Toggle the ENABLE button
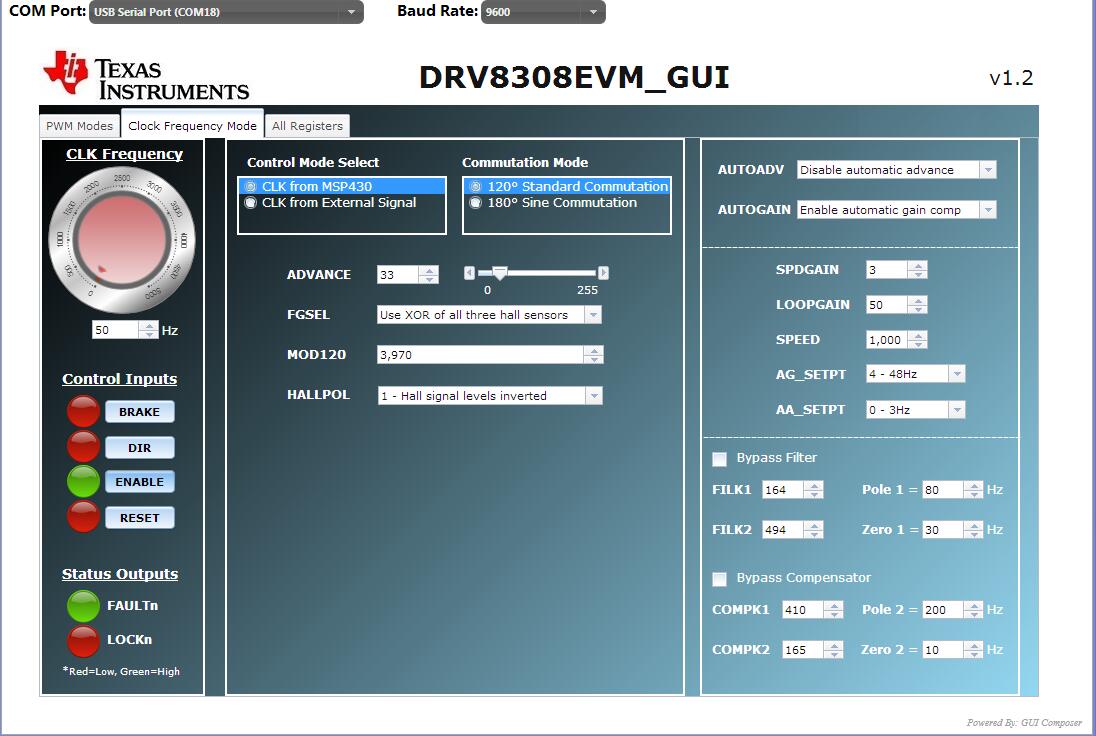Screen dimensions: 1096x736 (x=140, y=482)
